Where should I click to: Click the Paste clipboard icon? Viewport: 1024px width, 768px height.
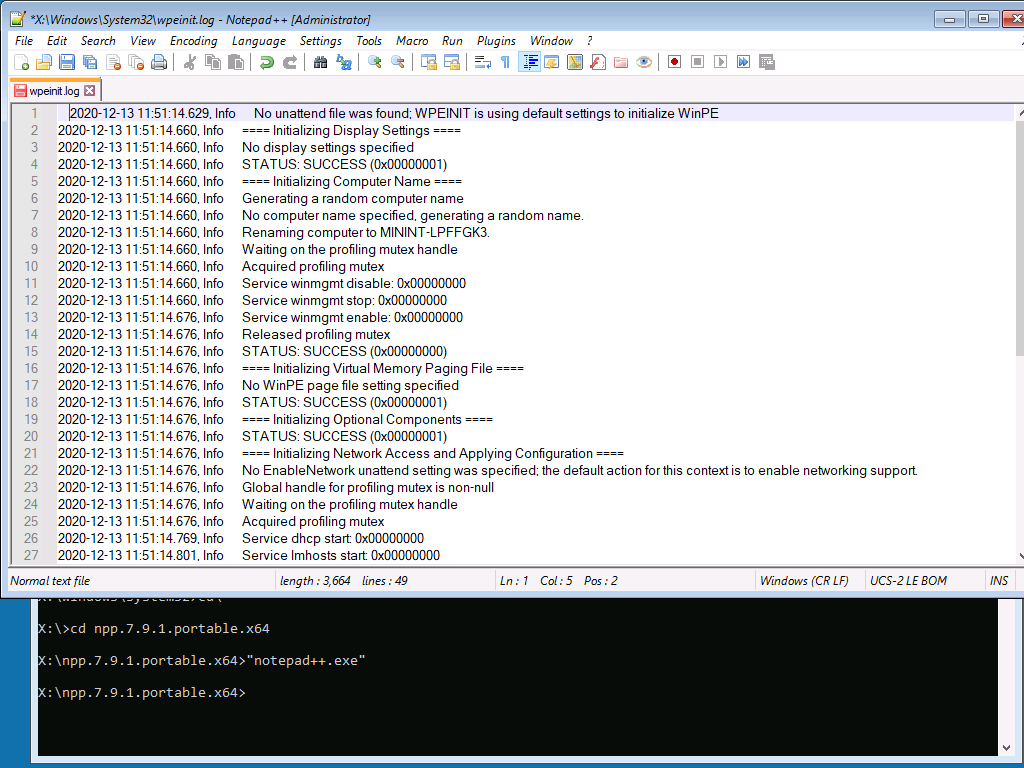[236, 62]
